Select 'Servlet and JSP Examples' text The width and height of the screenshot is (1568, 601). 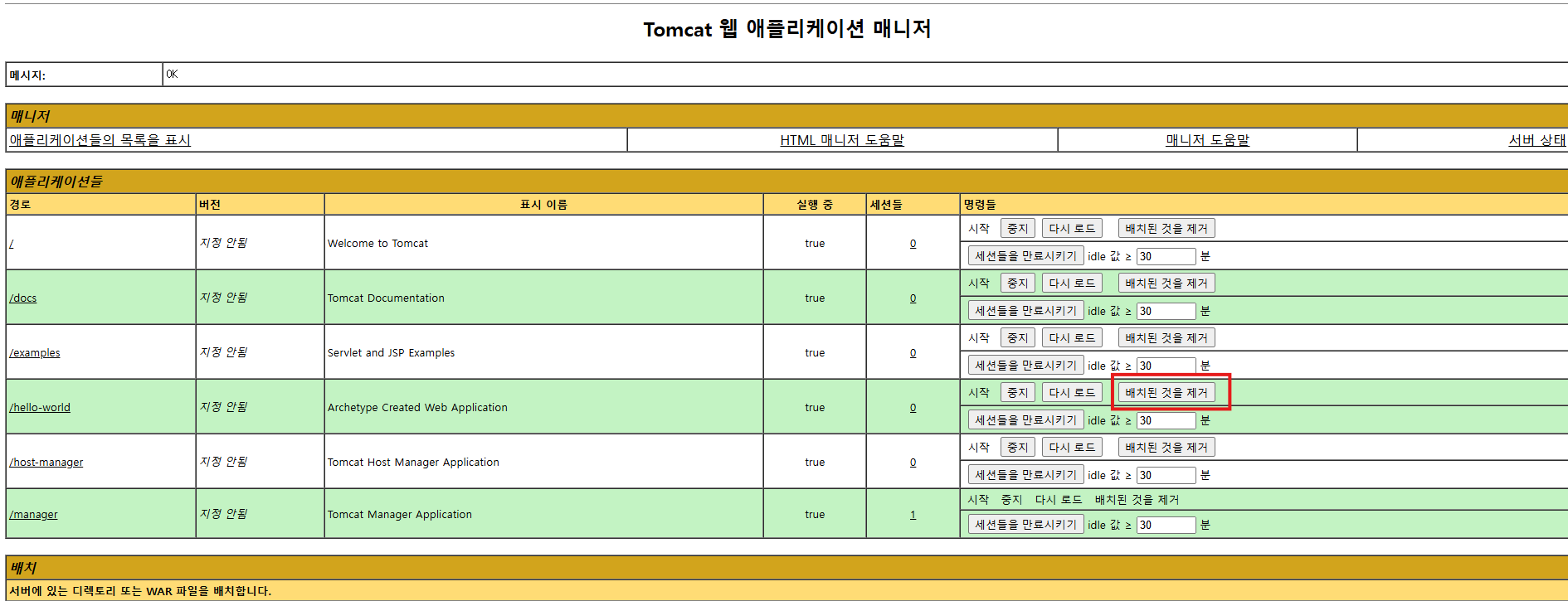click(x=391, y=353)
